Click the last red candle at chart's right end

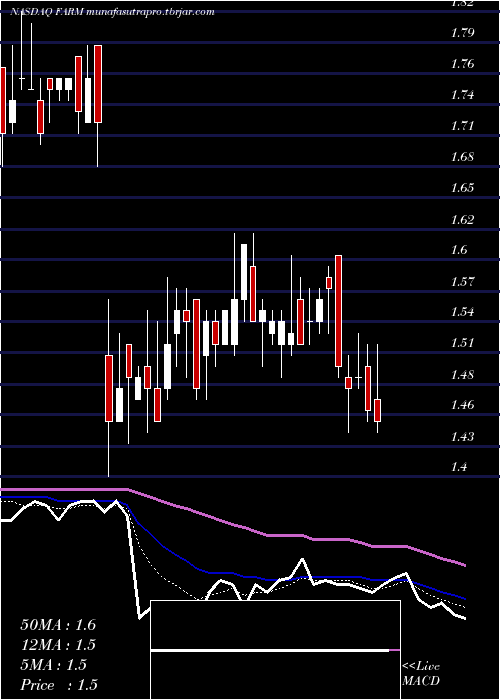click(x=378, y=410)
